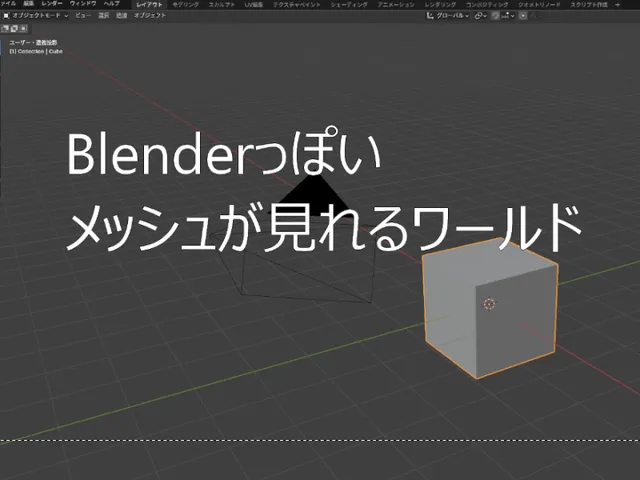Switch to the レンダリング workspace tab
The height and width of the screenshot is (480, 640).
click(440, 4)
